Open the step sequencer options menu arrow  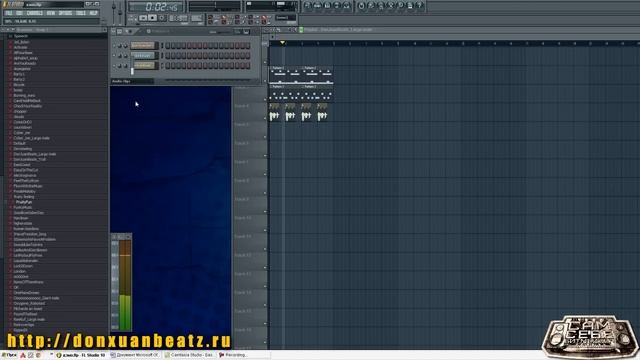click(x=113, y=31)
